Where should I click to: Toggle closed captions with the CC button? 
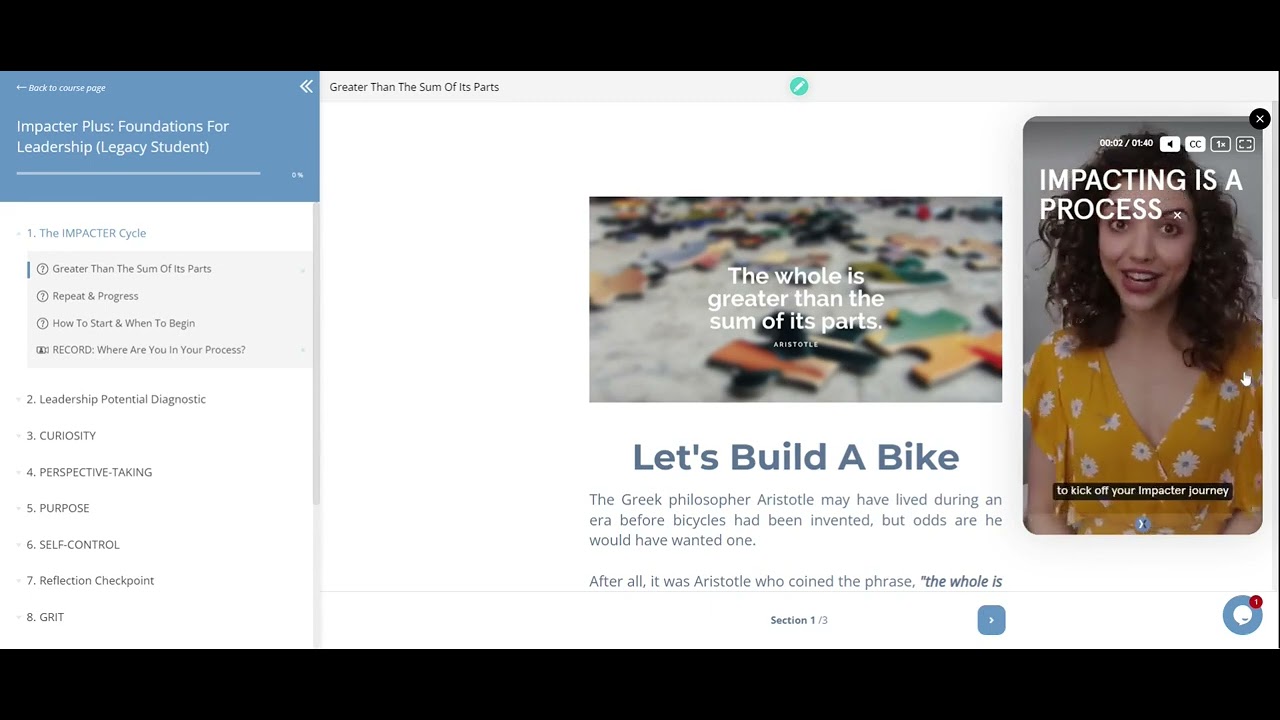click(x=1195, y=144)
